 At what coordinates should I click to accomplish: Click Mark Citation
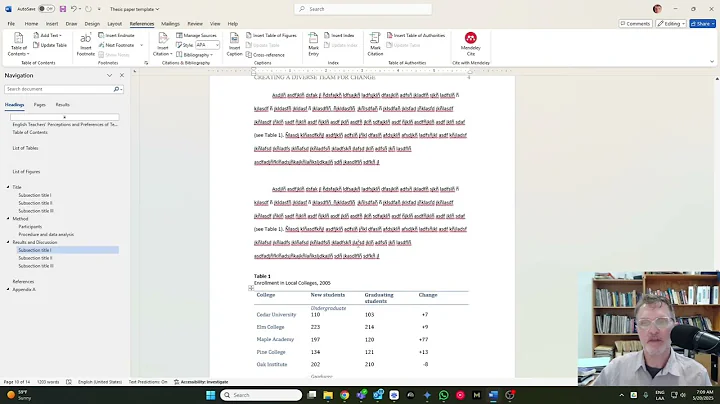point(375,45)
